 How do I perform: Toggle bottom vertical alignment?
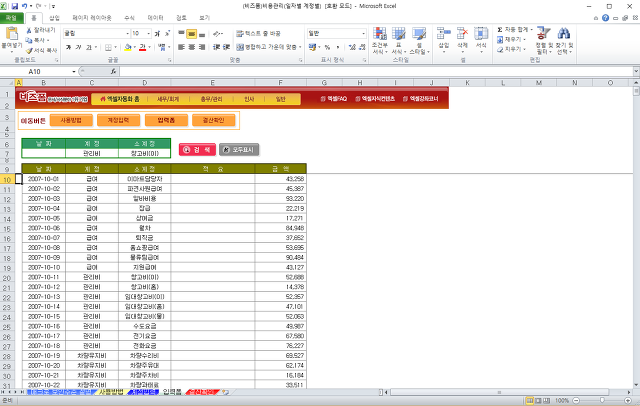(202, 33)
